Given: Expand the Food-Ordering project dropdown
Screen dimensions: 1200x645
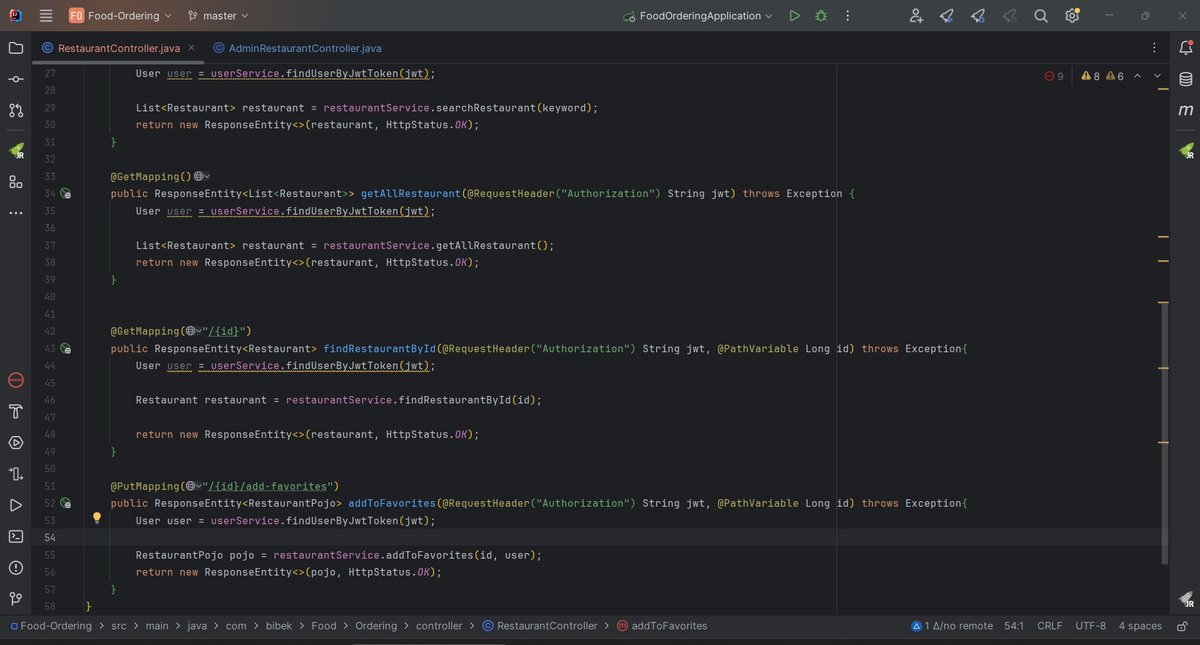Looking at the screenshot, I should click(x=120, y=16).
